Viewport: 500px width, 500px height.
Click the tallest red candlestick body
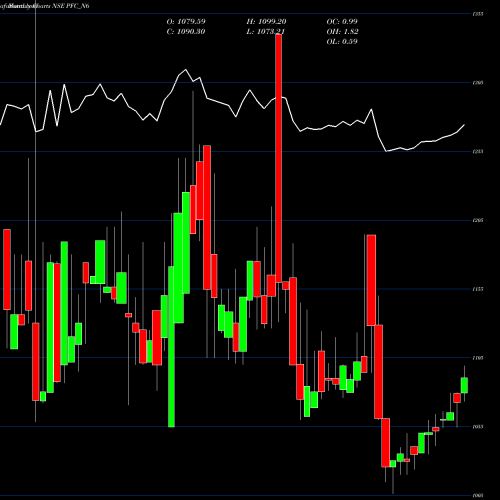(x=279, y=158)
